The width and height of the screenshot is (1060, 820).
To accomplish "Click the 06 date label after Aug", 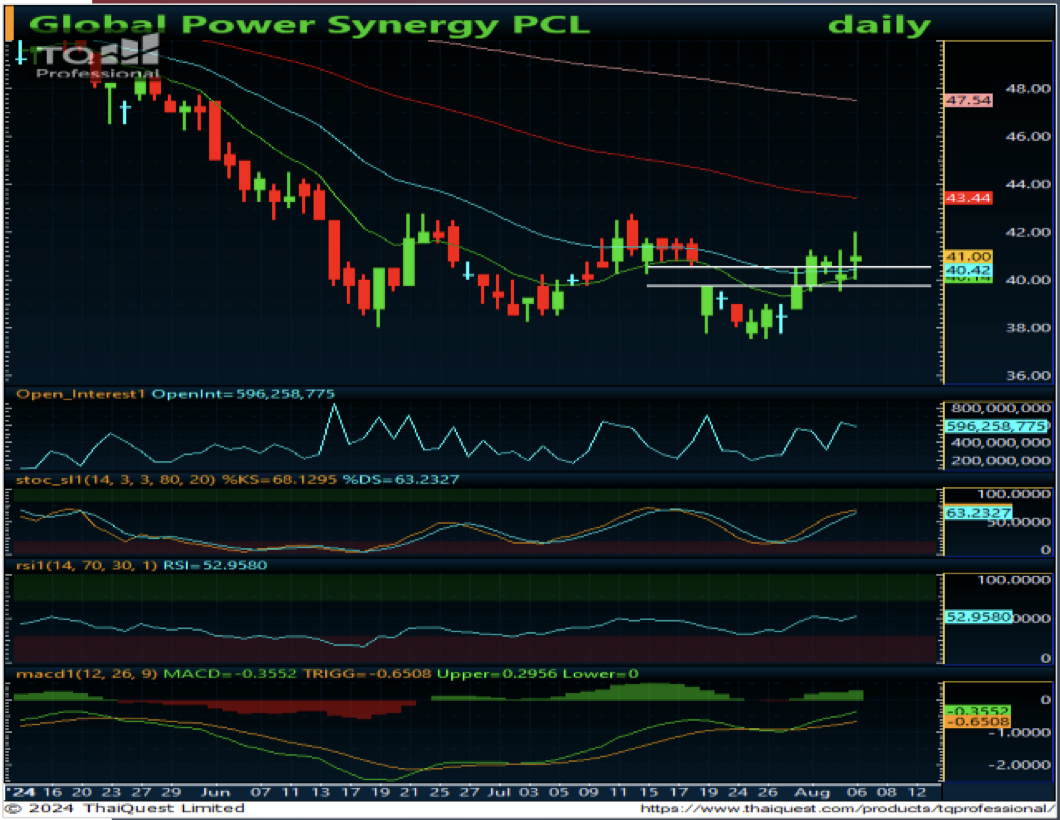I will [x=857, y=792].
